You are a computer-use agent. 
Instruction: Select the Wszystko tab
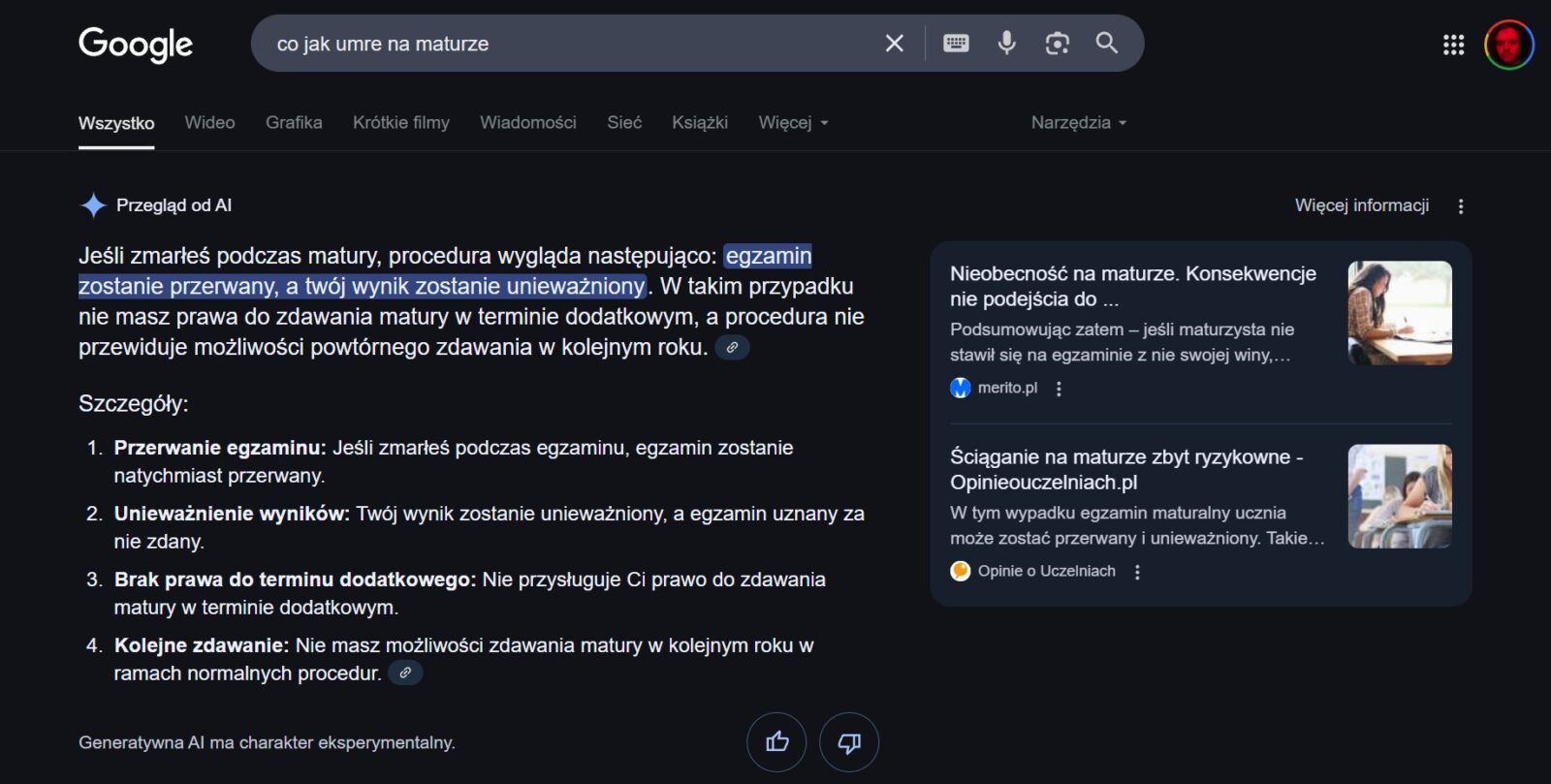(116, 123)
